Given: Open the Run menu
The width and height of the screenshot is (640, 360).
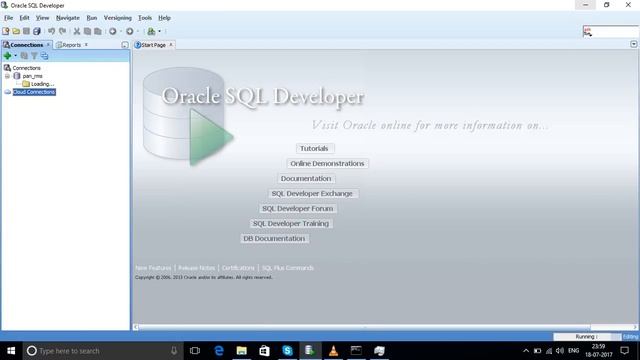Looking at the screenshot, I should pyautogui.click(x=92, y=18).
